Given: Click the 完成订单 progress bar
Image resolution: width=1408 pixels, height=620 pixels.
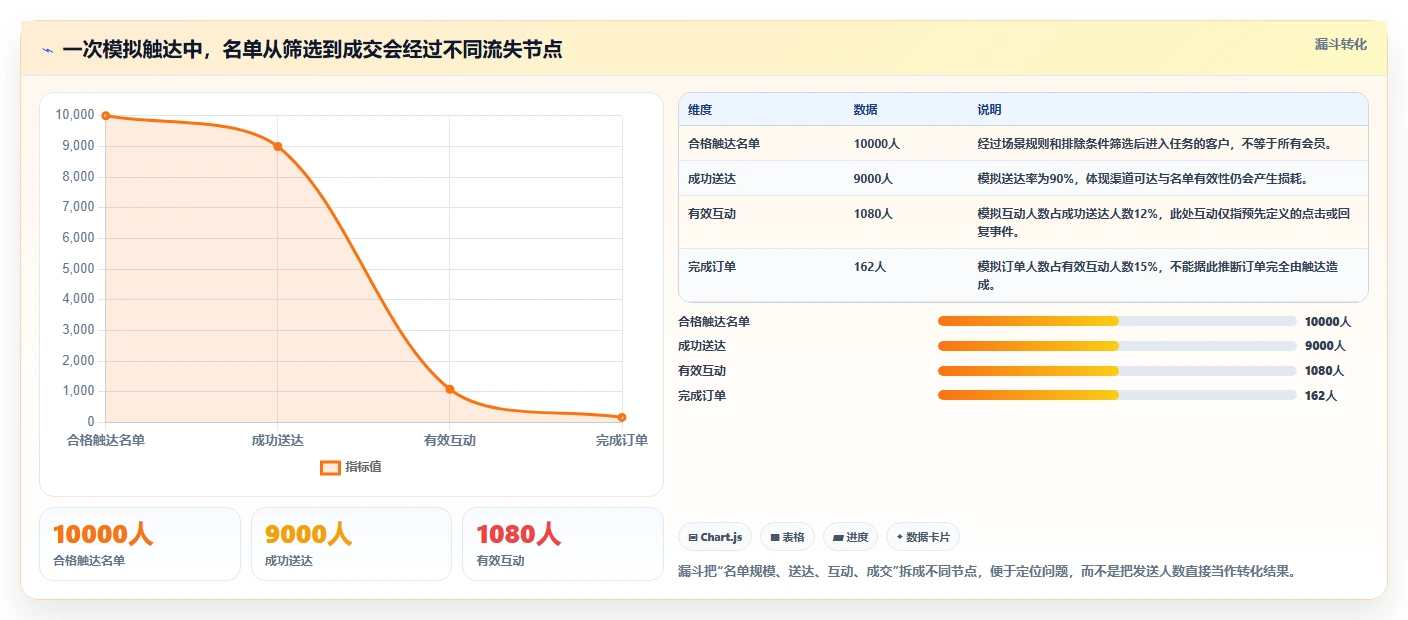Looking at the screenshot, I should 1117,395.
